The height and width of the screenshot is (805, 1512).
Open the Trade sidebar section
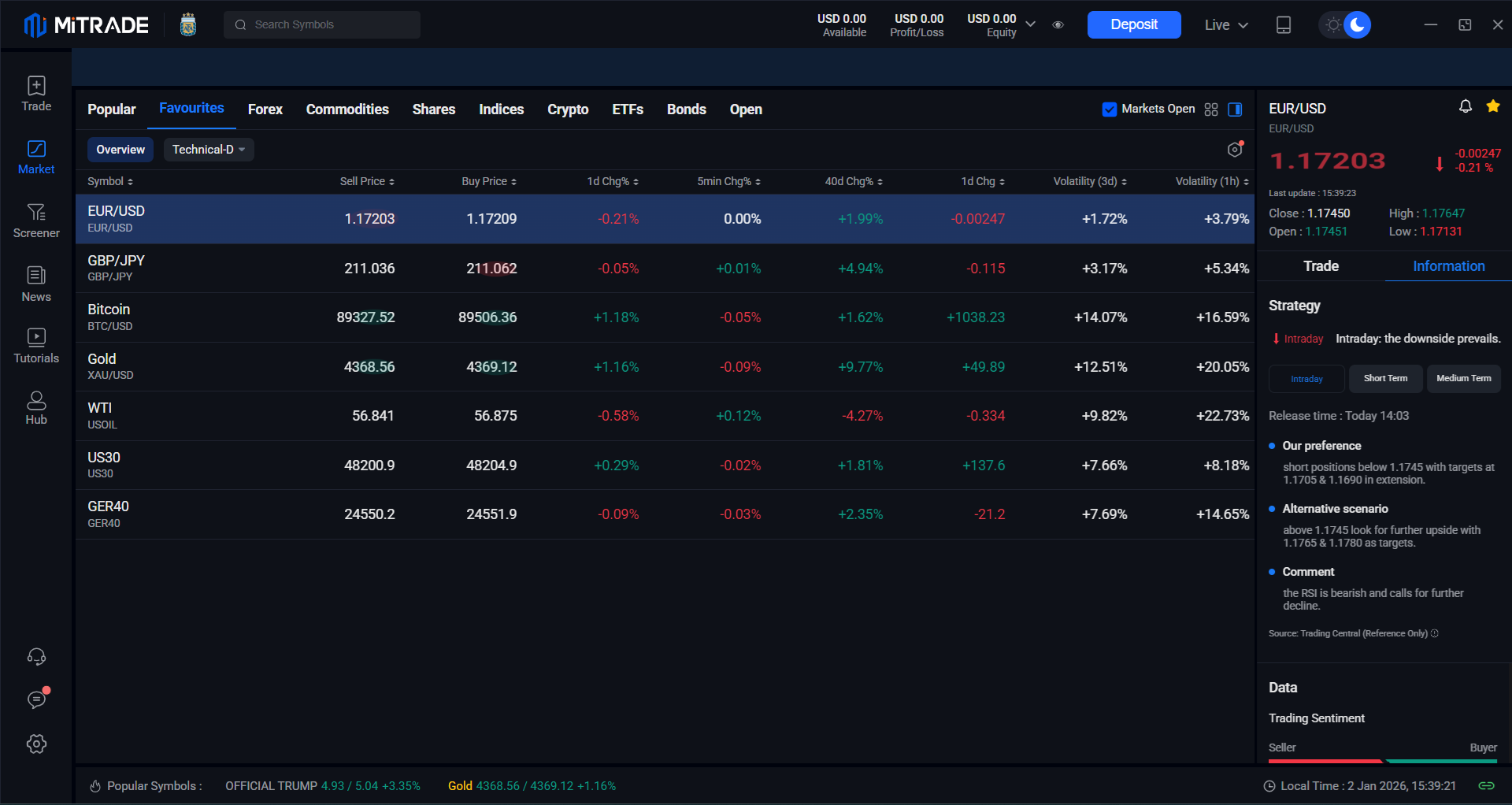36,94
